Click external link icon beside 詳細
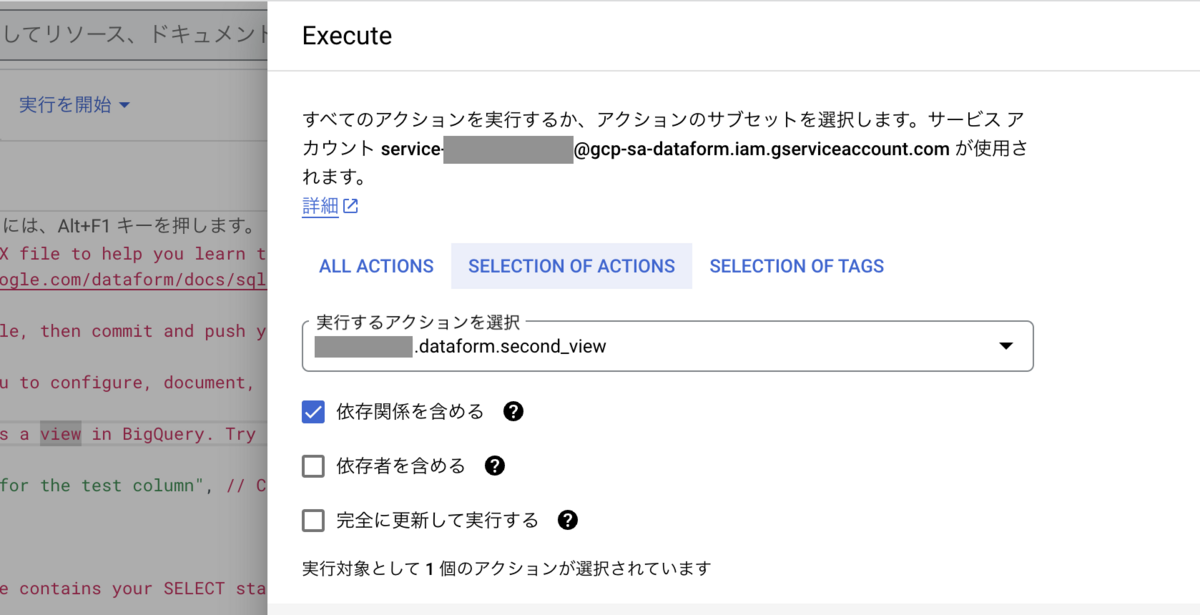 (351, 207)
